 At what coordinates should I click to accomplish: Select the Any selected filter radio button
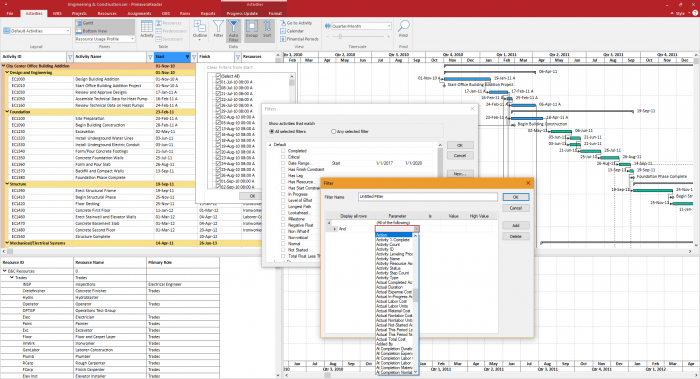point(333,132)
